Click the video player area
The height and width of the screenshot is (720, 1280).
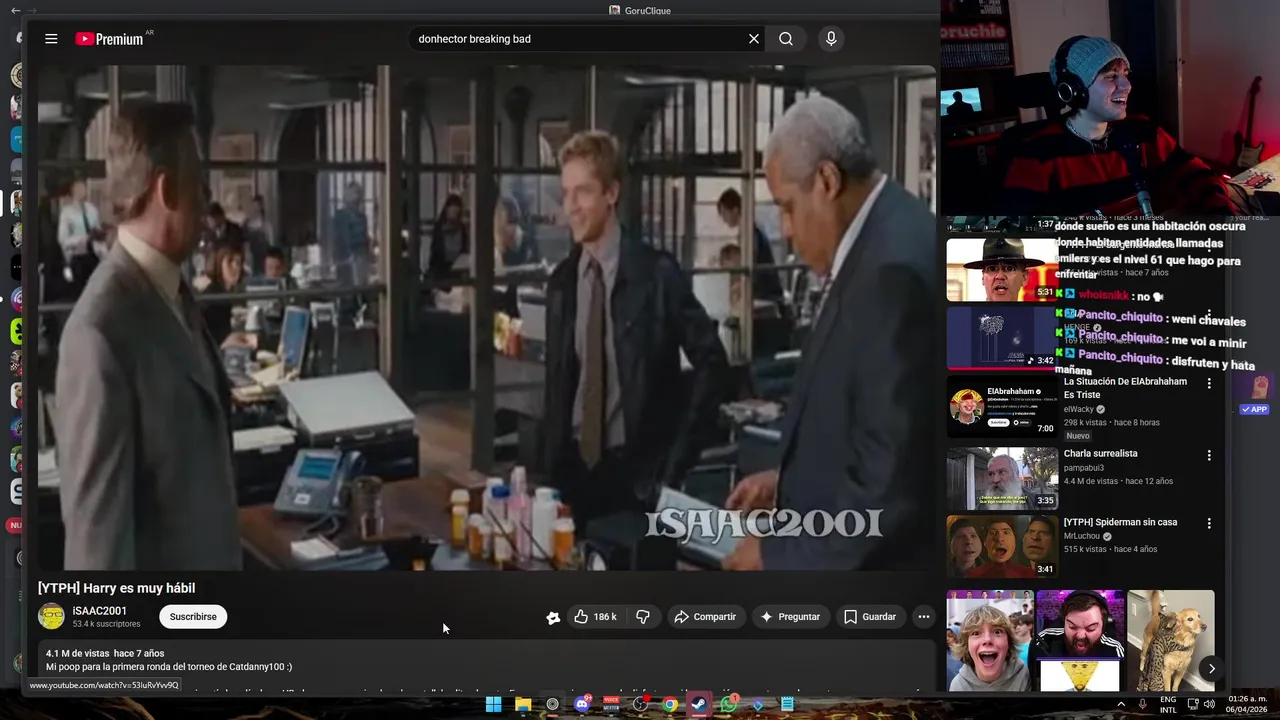tap(487, 318)
